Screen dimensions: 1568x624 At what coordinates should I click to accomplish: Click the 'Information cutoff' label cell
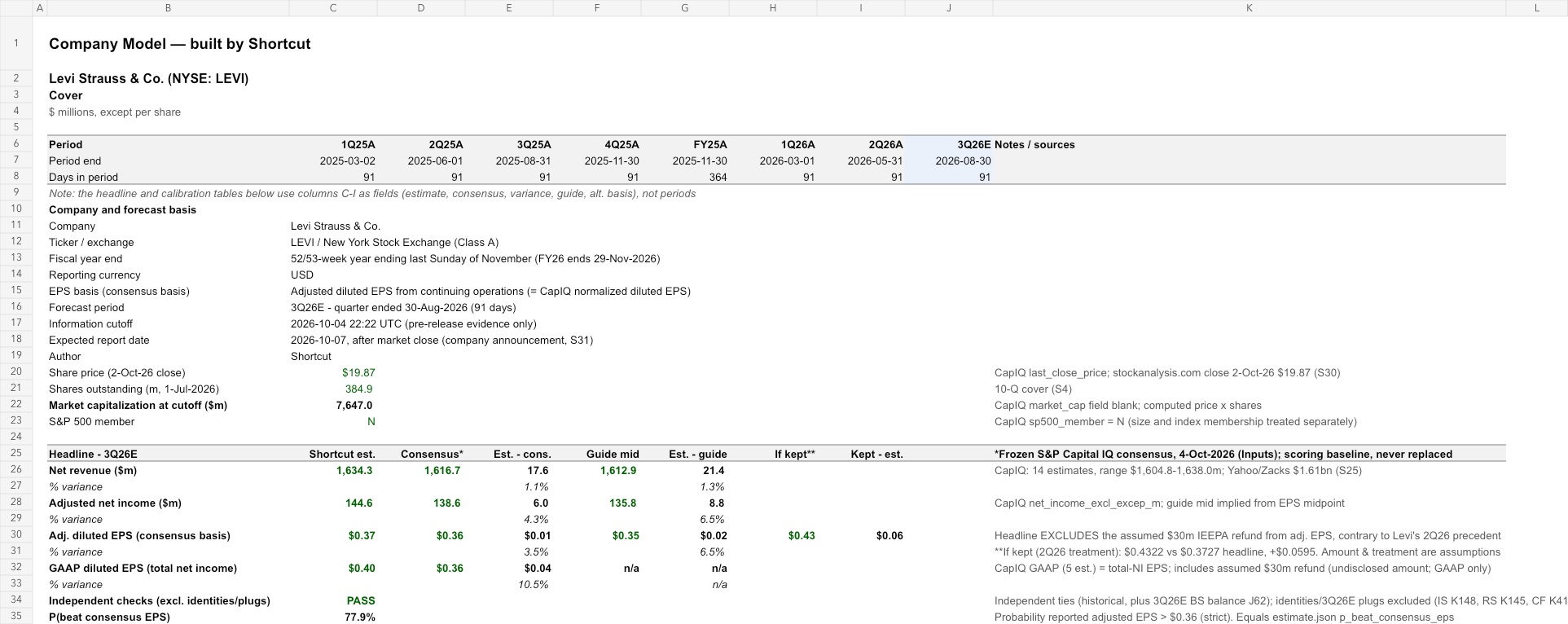[x=90, y=324]
